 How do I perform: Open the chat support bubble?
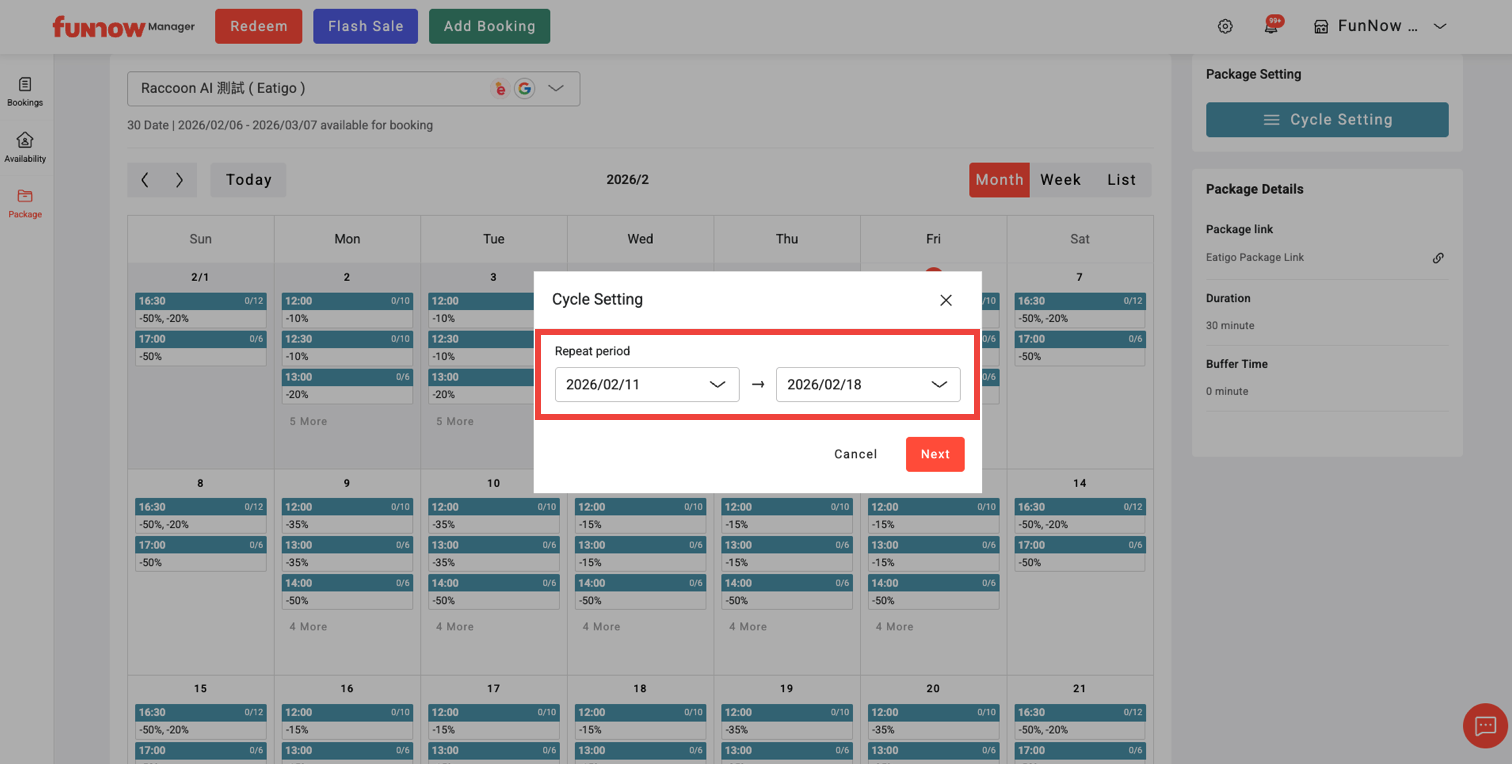tap(1485, 725)
